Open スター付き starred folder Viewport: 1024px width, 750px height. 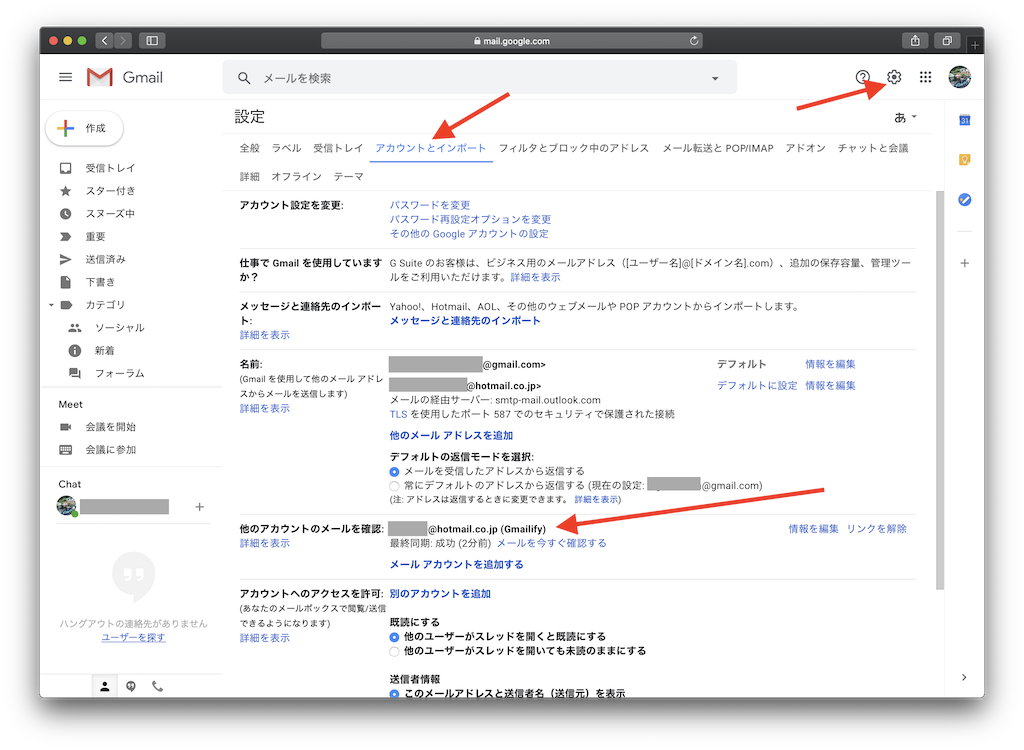110,191
